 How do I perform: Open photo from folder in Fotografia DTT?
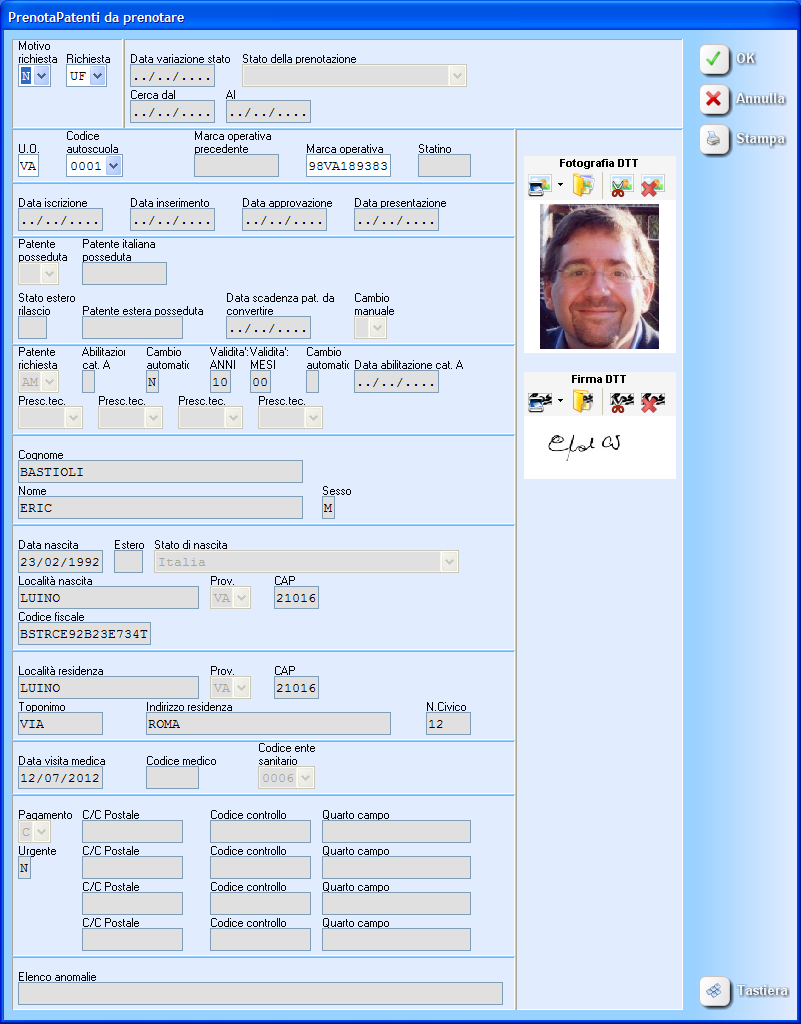[583, 185]
